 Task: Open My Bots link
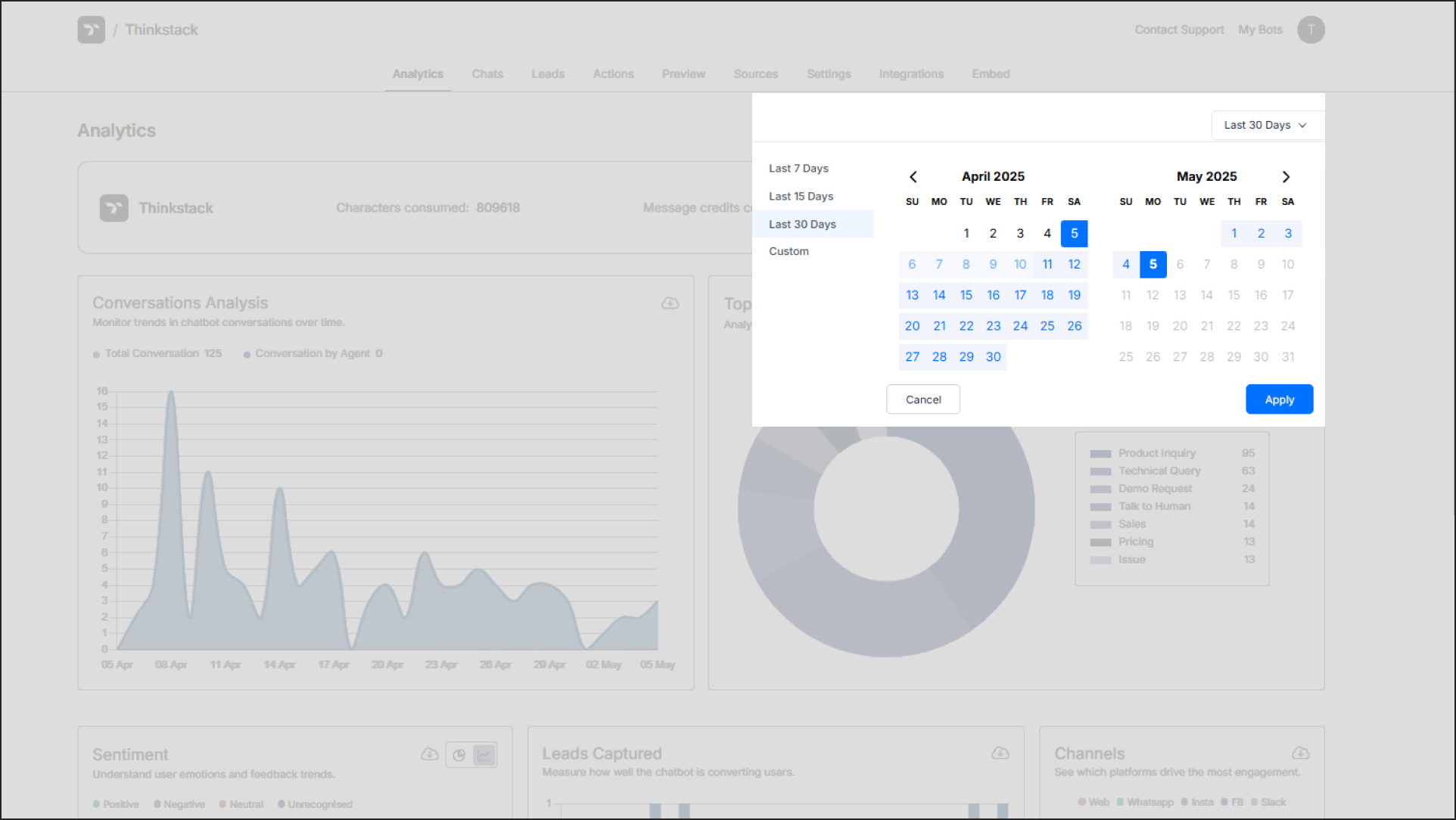[x=1260, y=30]
